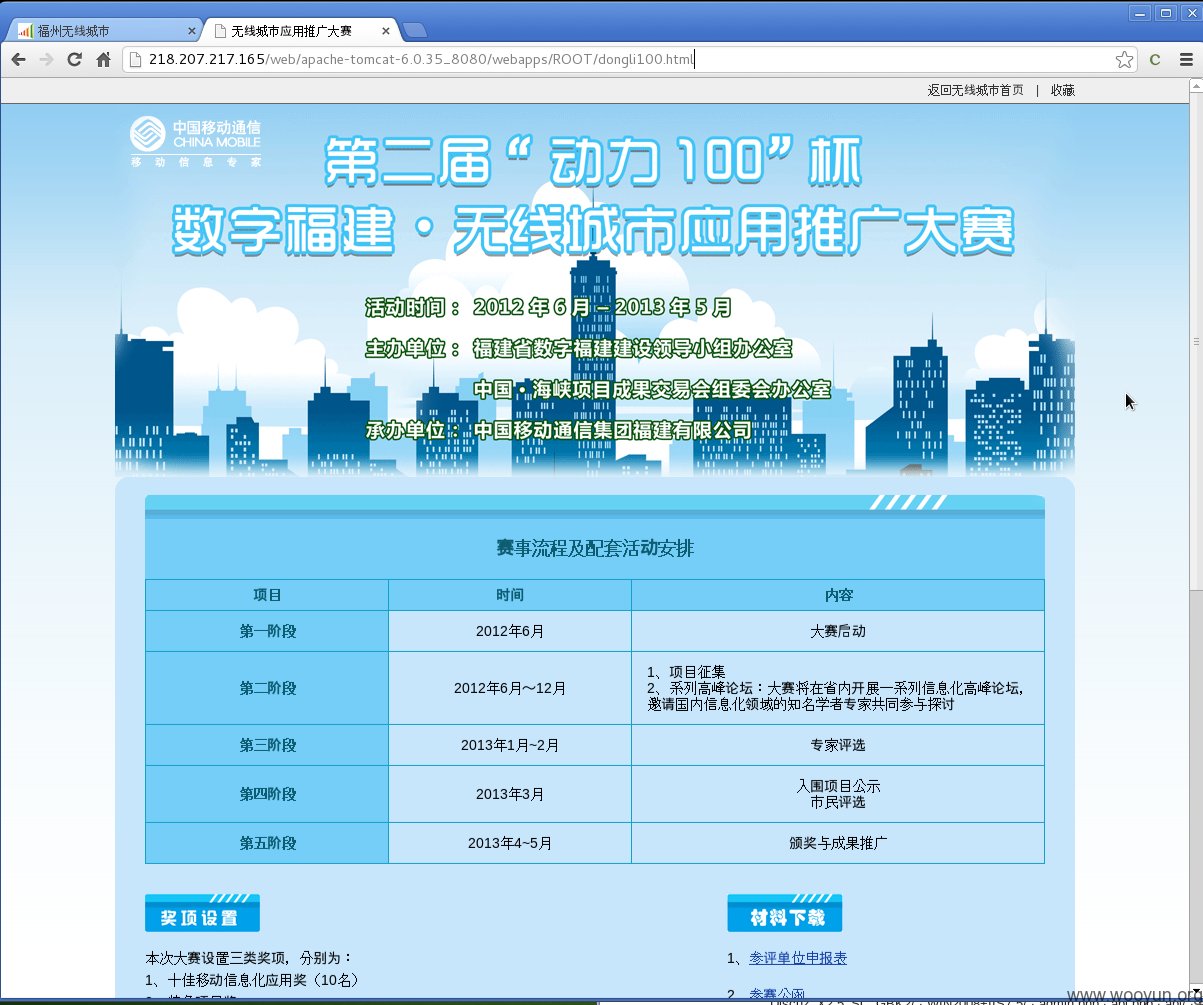The width and height of the screenshot is (1203, 1005).
Task: Click the 第五阶段 row label
Action: [267, 843]
